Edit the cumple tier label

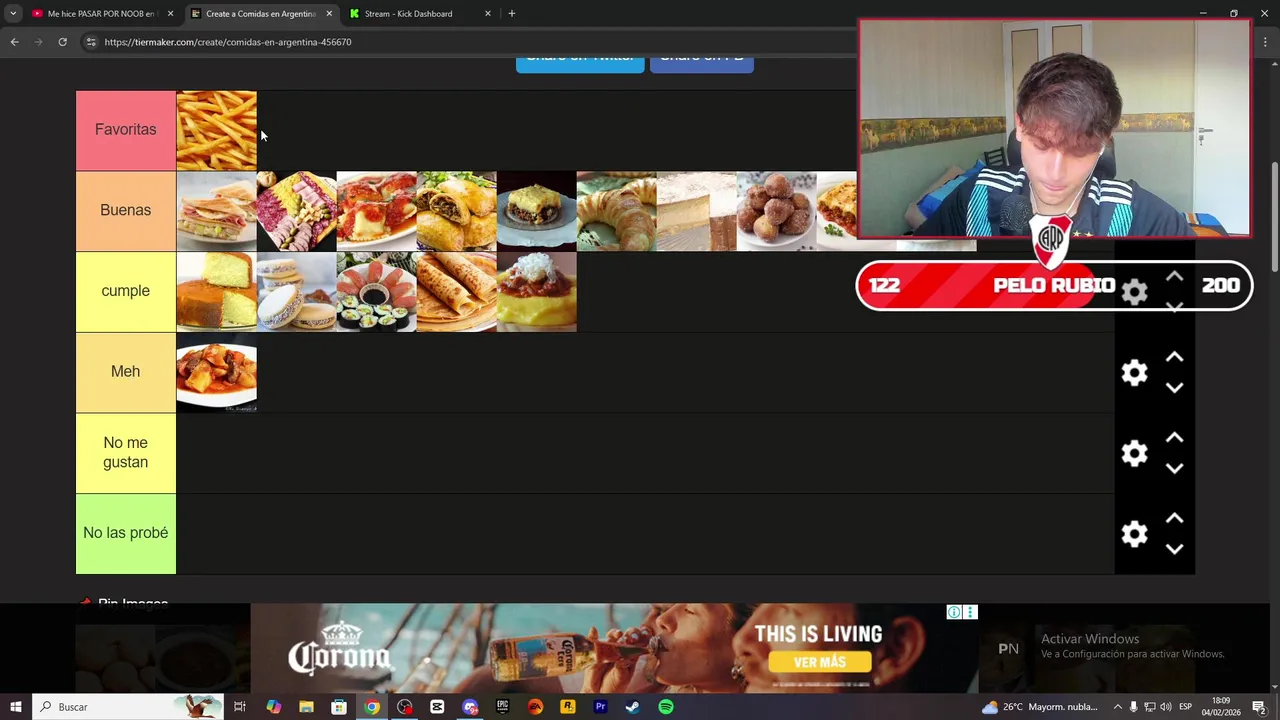125,291
